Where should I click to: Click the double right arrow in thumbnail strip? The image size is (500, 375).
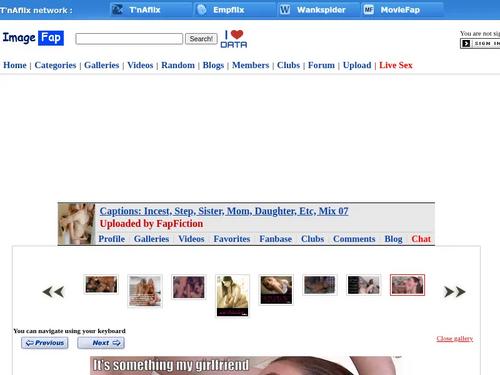point(455,292)
